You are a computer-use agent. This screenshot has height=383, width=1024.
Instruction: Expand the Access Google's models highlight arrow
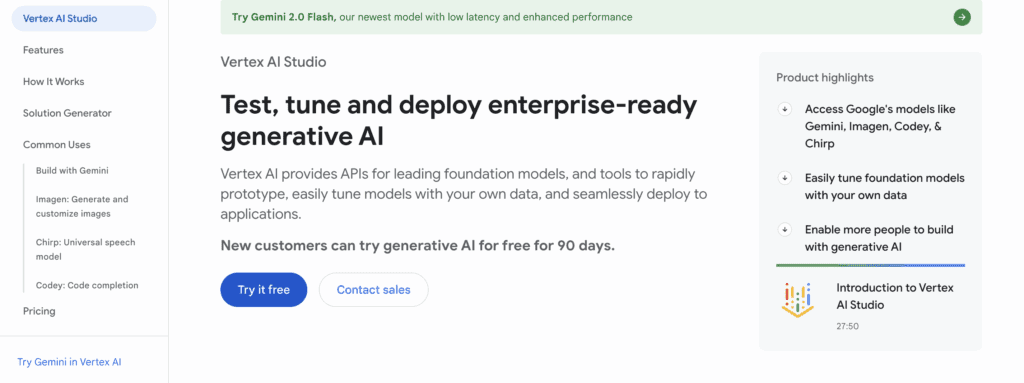[784, 109]
